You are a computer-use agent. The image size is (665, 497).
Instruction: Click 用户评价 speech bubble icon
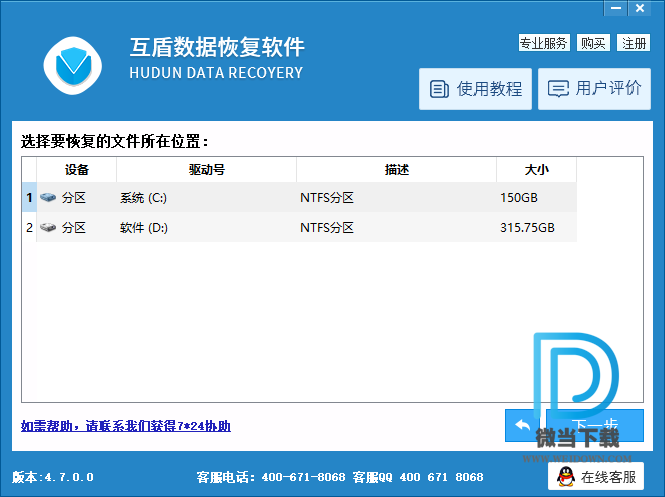(x=558, y=89)
